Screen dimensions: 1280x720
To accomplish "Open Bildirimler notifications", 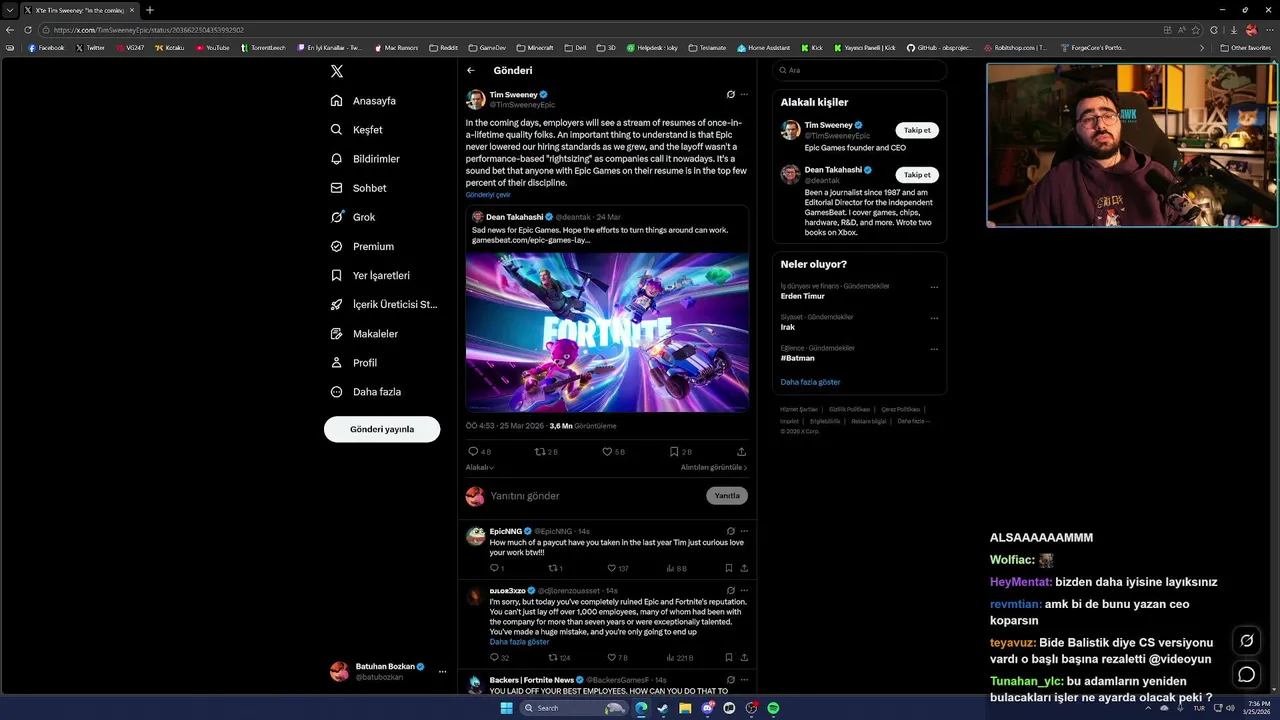I will 365,159.
